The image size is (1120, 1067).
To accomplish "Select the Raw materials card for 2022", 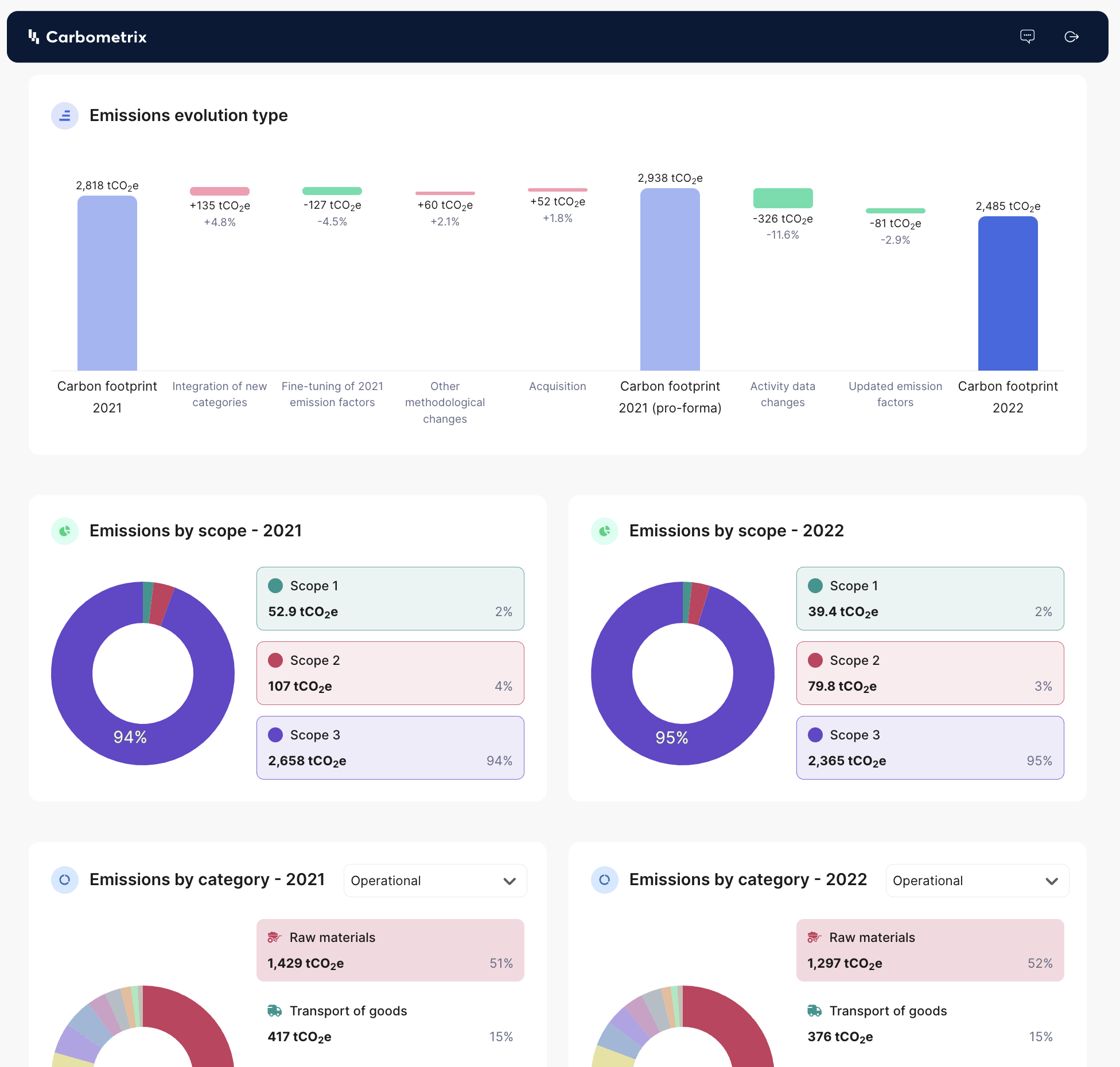I will pos(930,950).
